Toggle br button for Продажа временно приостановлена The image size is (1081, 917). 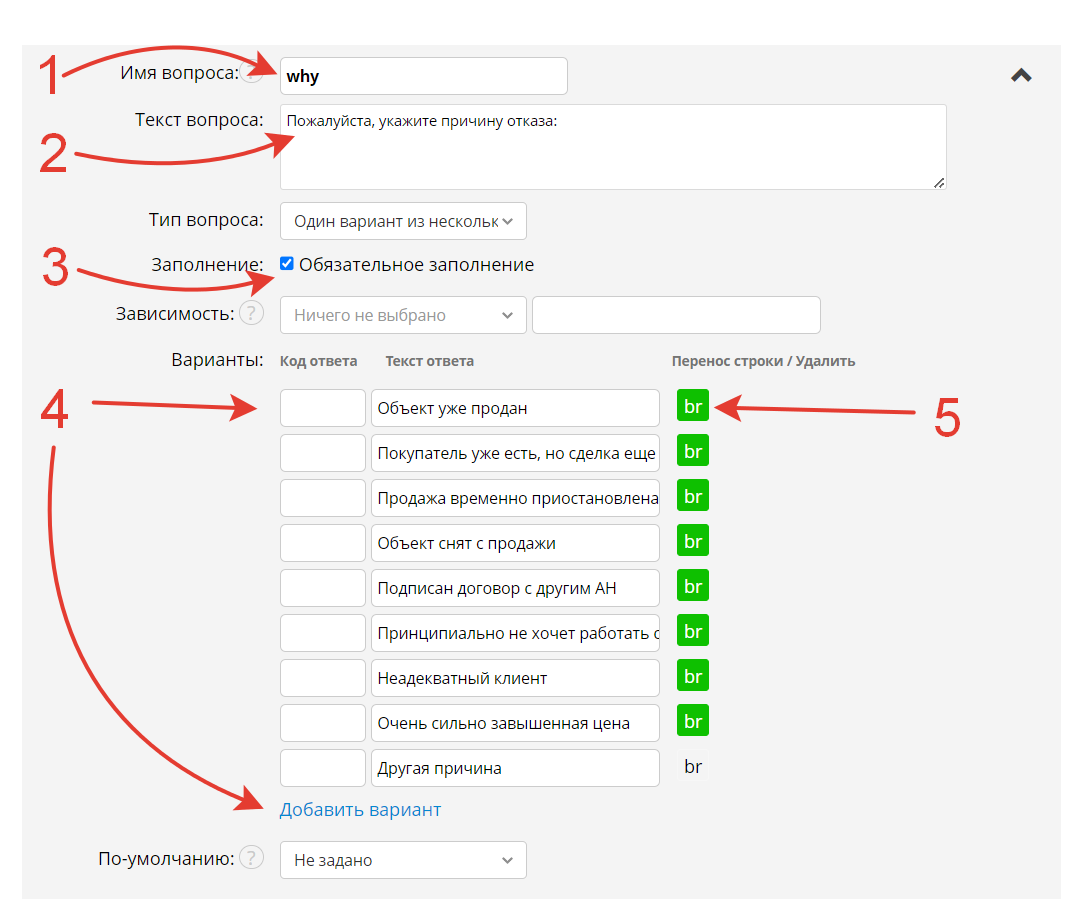692,497
